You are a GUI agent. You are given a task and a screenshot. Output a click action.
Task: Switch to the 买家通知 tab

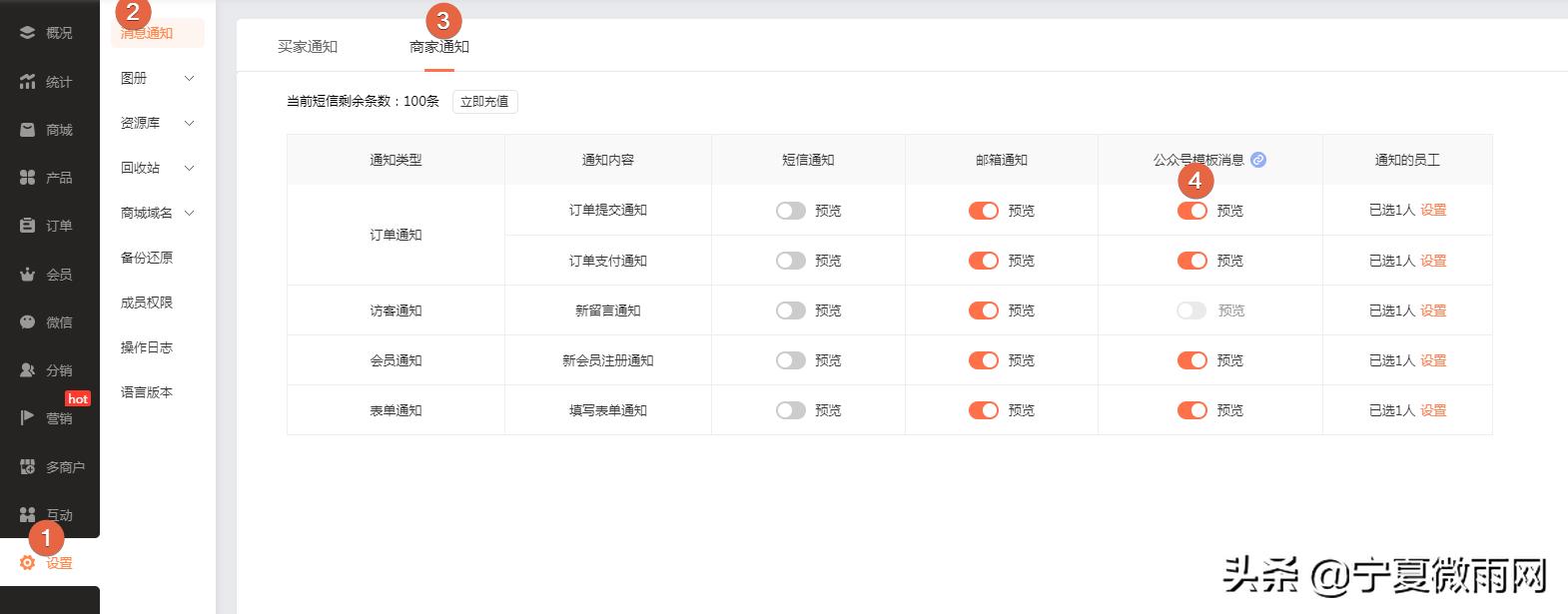tap(308, 47)
